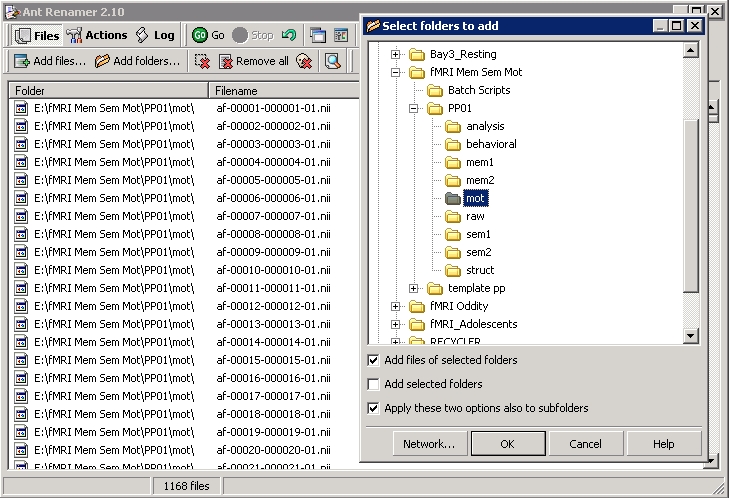Open Help in the dialog

(x=663, y=444)
